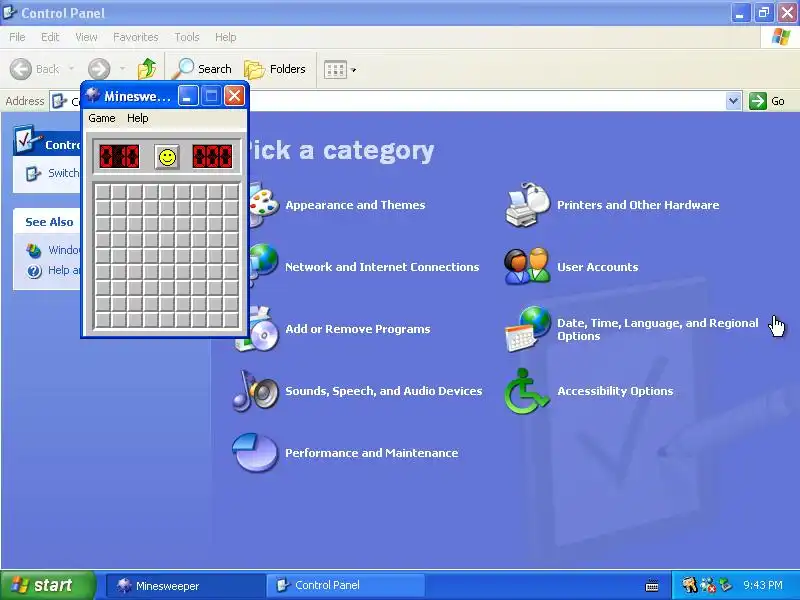Open the Help menu in Minesweeper
The image size is (800, 600).
pyautogui.click(x=137, y=118)
